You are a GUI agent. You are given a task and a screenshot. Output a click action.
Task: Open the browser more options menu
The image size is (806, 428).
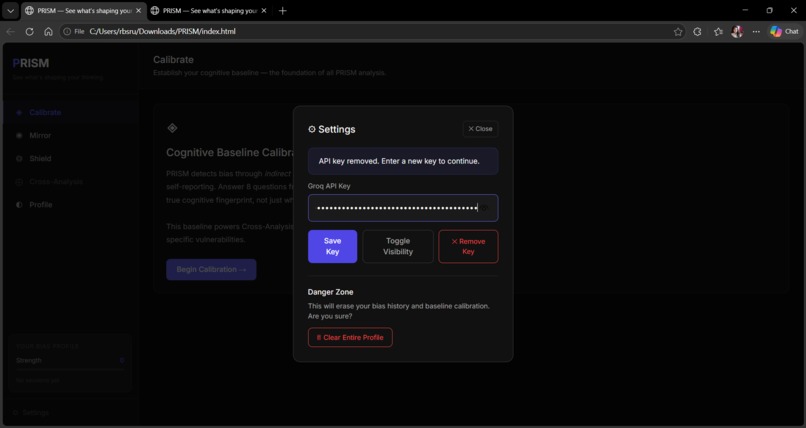pyautogui.click(x=756, y=32)
